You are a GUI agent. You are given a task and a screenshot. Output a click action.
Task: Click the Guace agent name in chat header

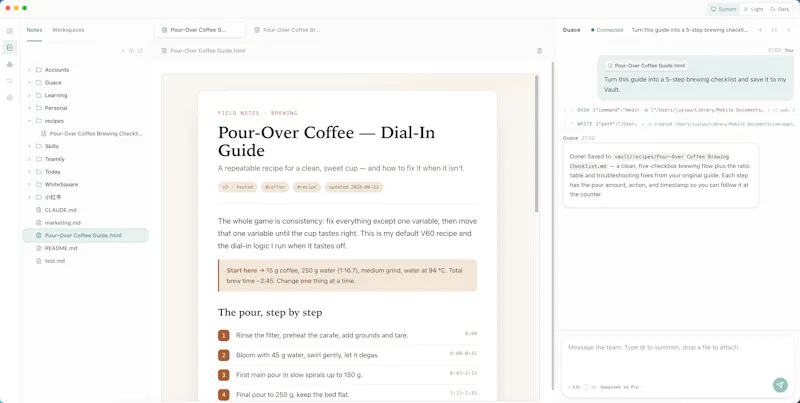[x=571, y=30]
